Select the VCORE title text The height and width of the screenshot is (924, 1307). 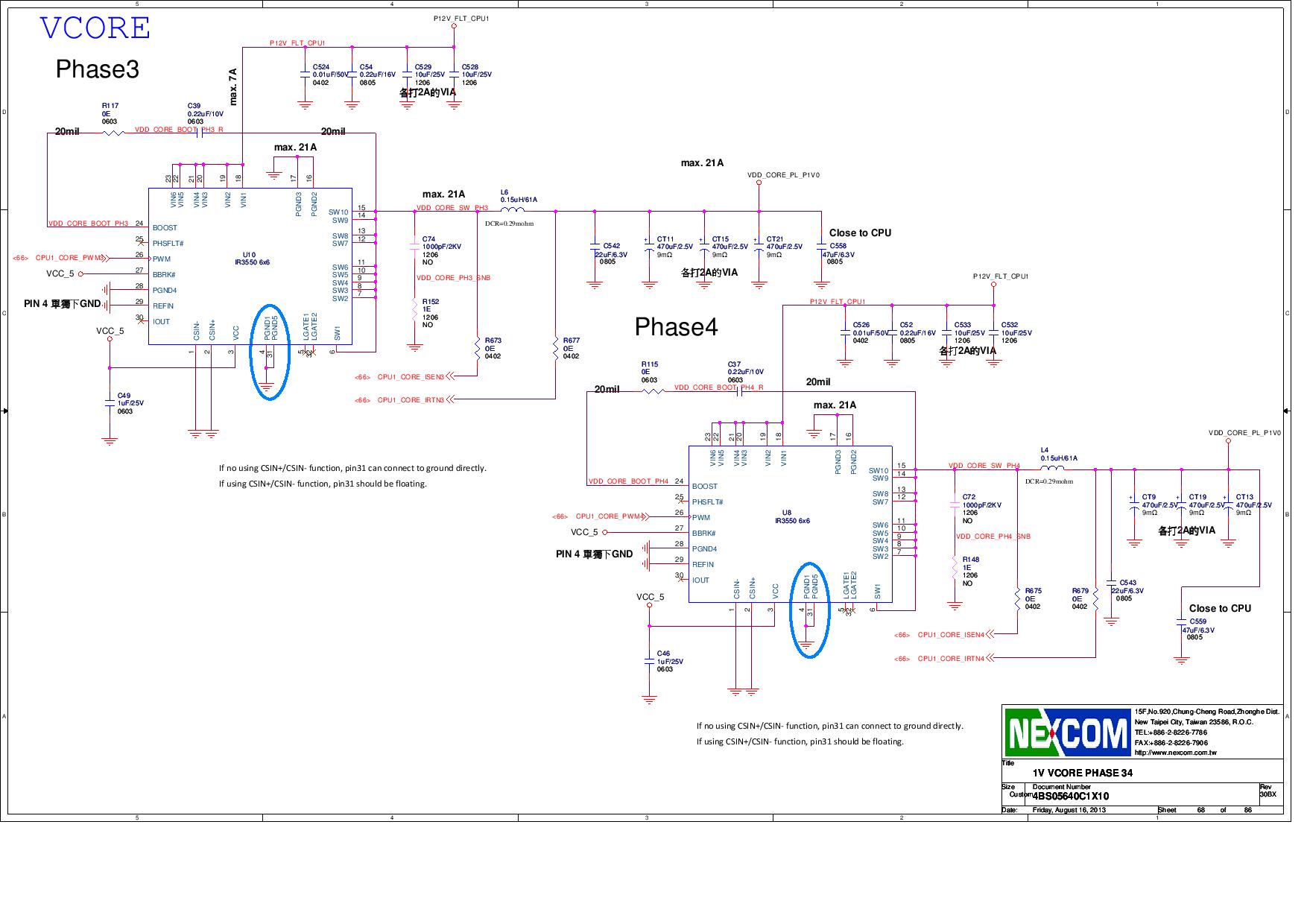[x=94, y=28]
